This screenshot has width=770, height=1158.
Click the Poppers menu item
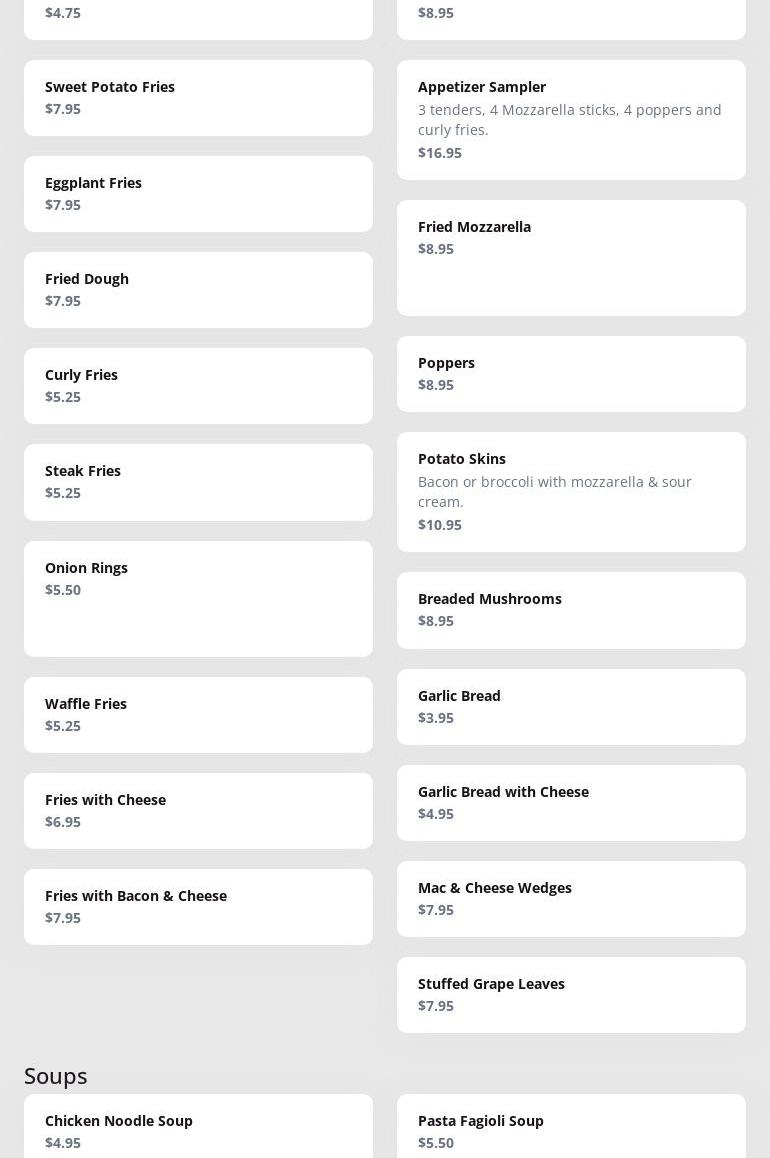pos(571,374)
